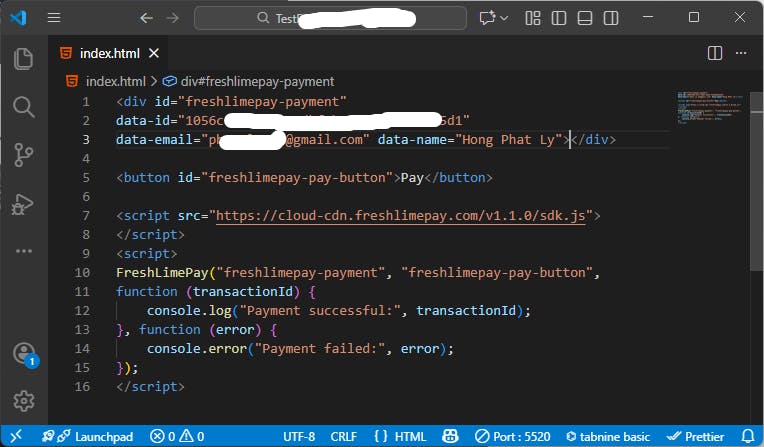Image resolution: width=764 pixels, height=447 pixels.
Task: Click the FreshLimePay function call text
Action: click(x=162, y=272)
